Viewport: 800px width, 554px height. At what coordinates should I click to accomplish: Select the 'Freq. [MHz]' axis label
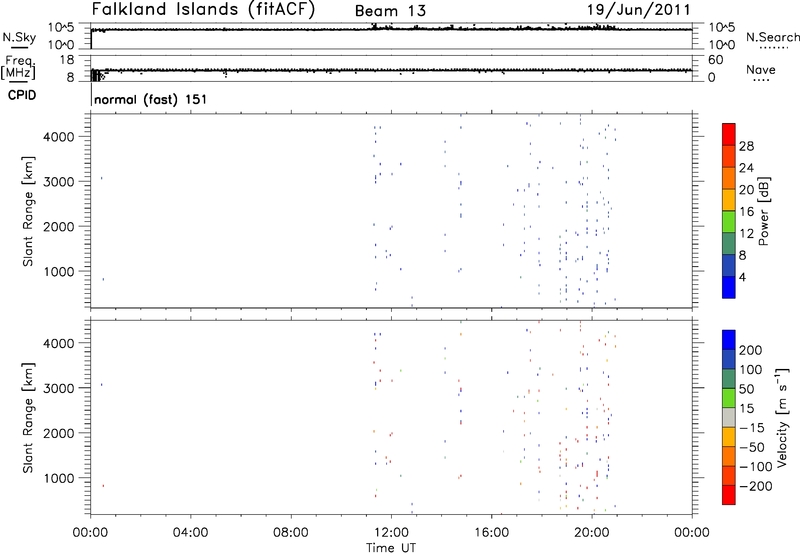pyautogui.click(x=18, y=67)
